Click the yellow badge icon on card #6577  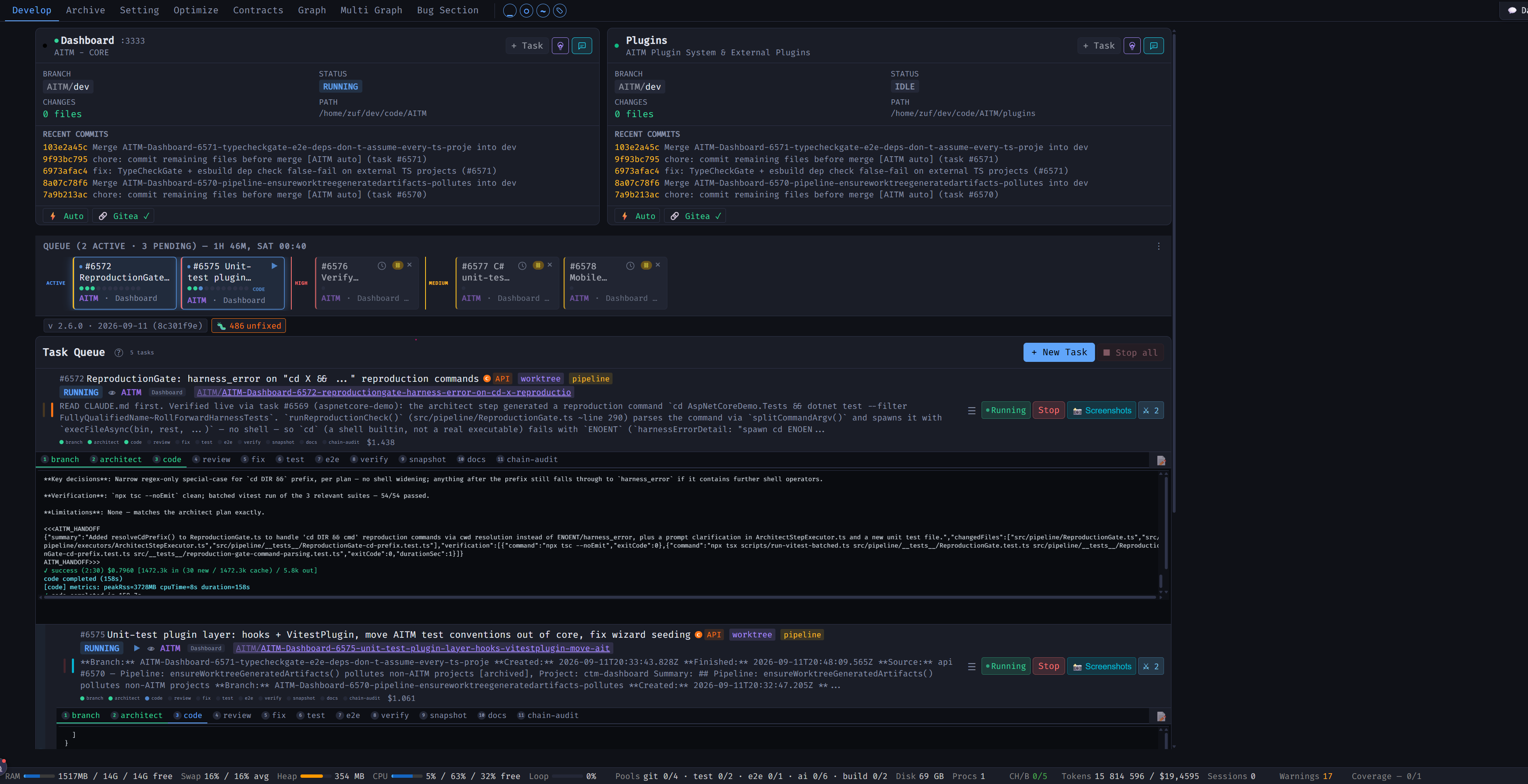(538, 265)
